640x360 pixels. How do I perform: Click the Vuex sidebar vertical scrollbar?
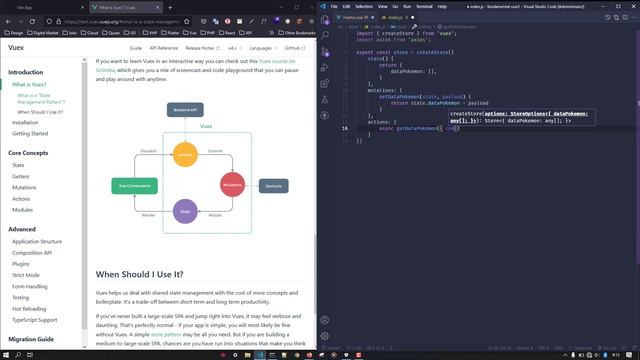(84, 196)
